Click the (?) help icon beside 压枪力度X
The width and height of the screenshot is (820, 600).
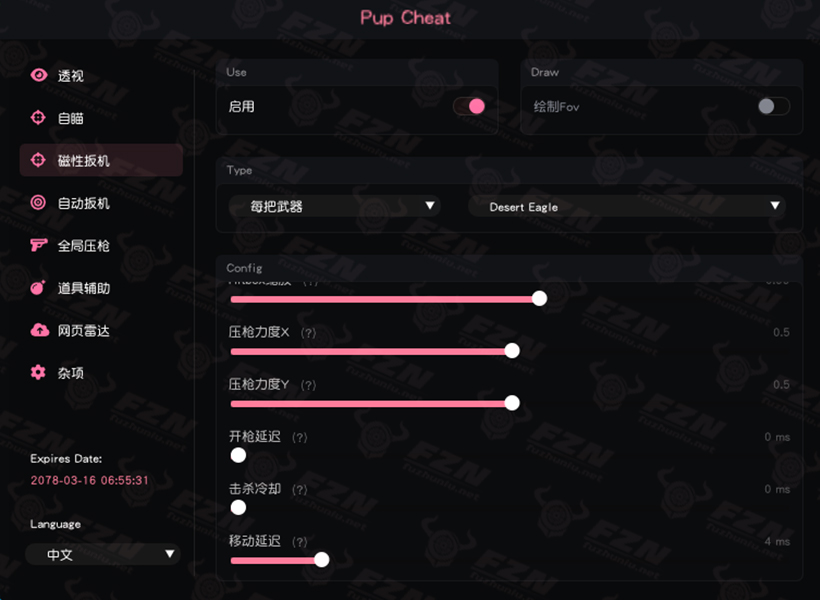309,333
